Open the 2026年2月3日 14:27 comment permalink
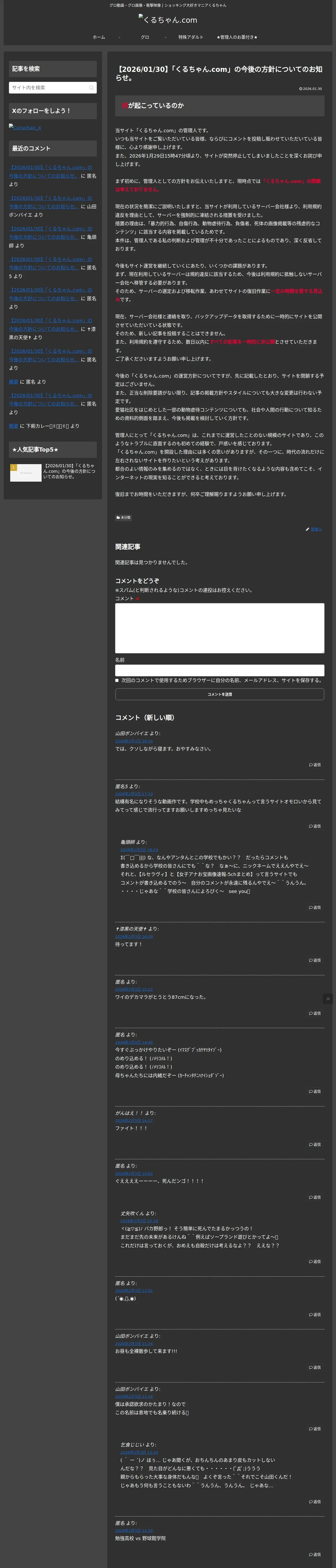The height and width of the screenshot is (1568, 336). tap(134, 1121)
